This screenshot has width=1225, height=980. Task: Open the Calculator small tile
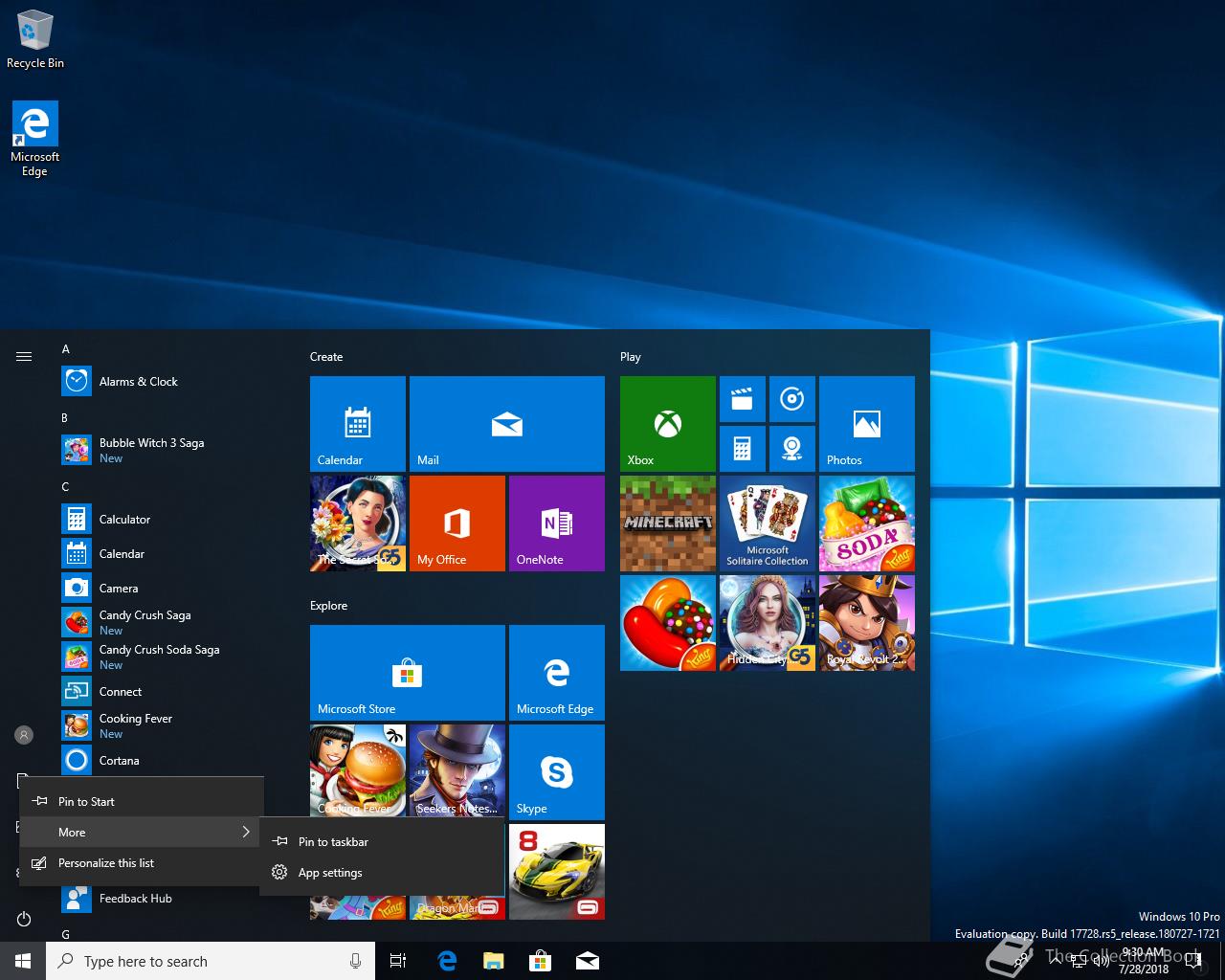[743, 449]
